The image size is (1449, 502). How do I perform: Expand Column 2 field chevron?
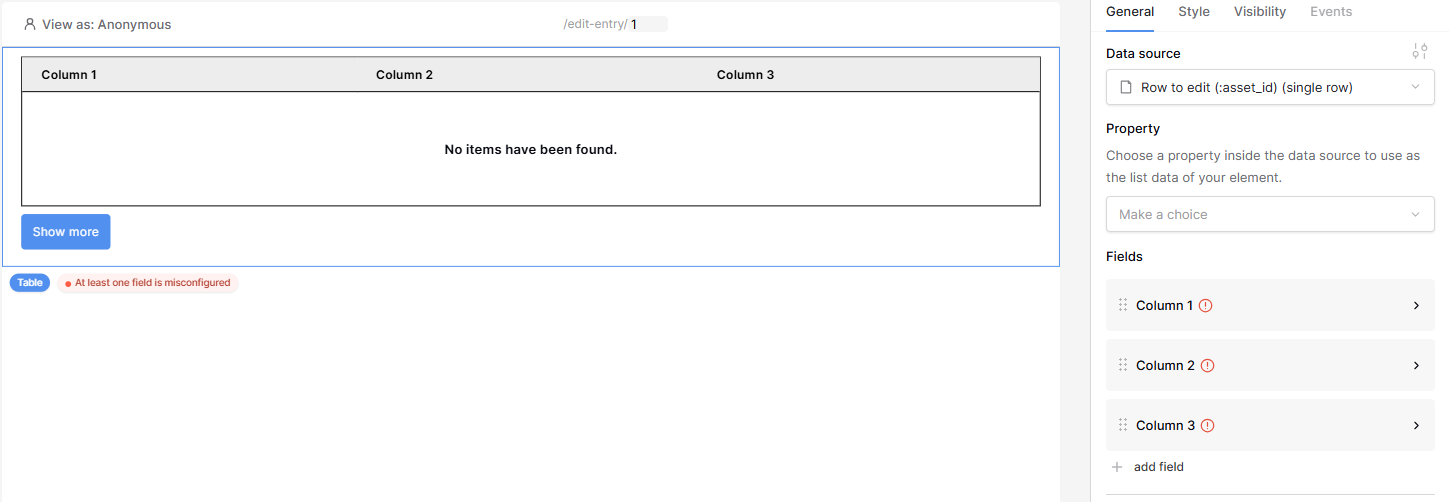(x=1416, y=366)
